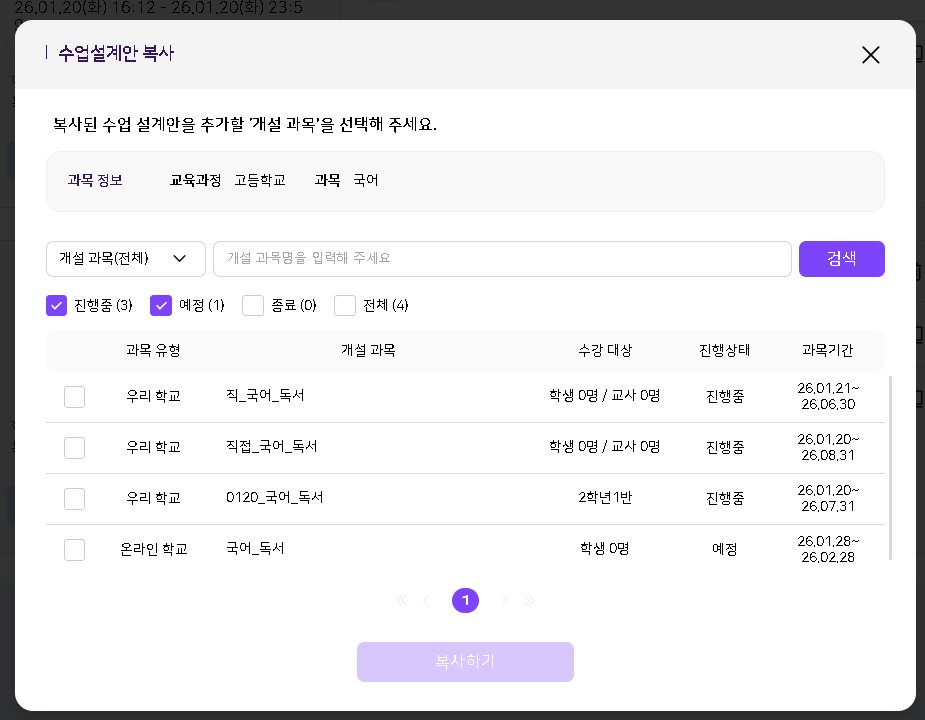Select page 1 in pagination

[465, 600]
